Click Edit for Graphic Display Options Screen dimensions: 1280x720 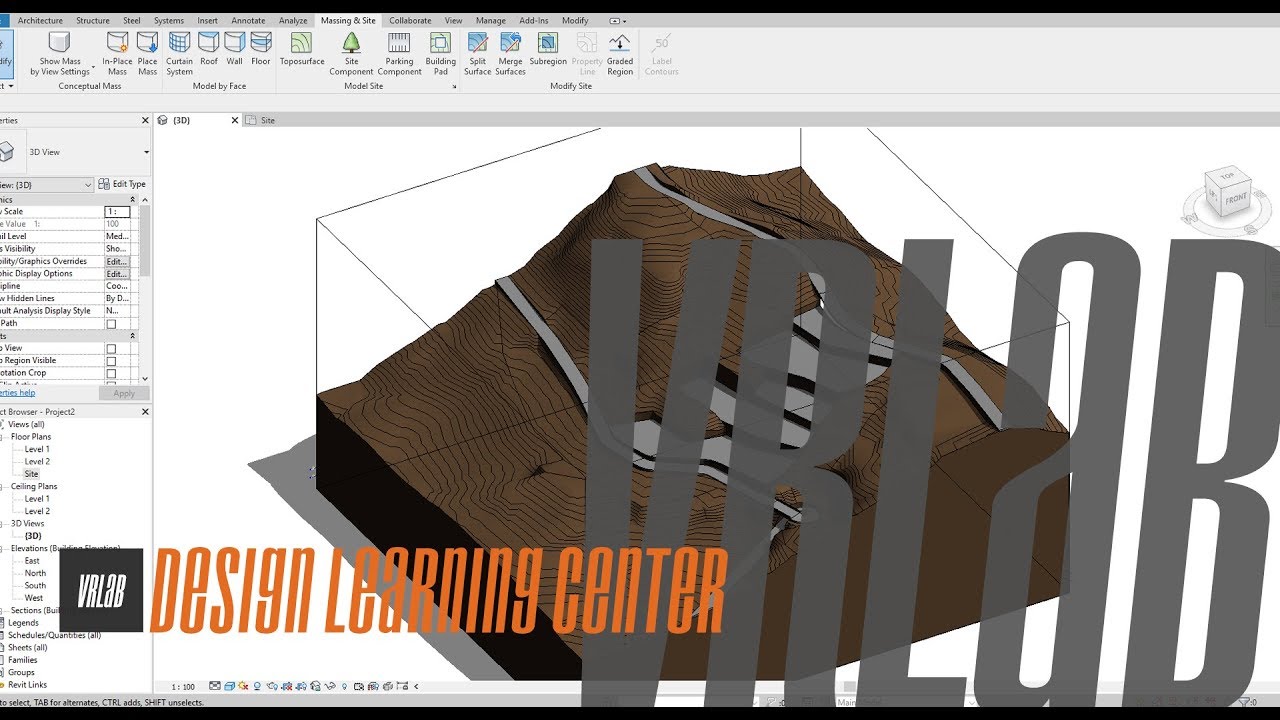pos(117,274)
